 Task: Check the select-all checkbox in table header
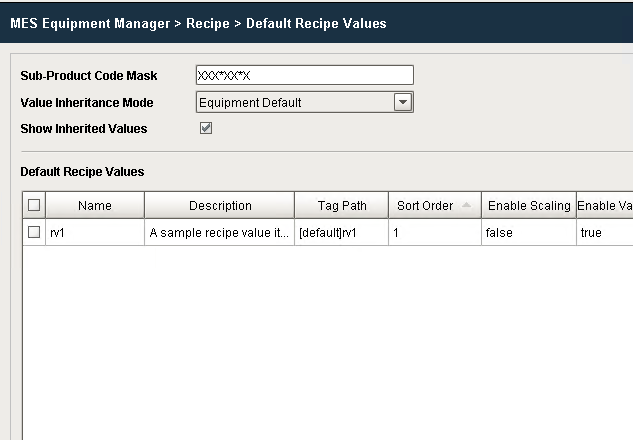pyautogui.click(x=34, y=206)
